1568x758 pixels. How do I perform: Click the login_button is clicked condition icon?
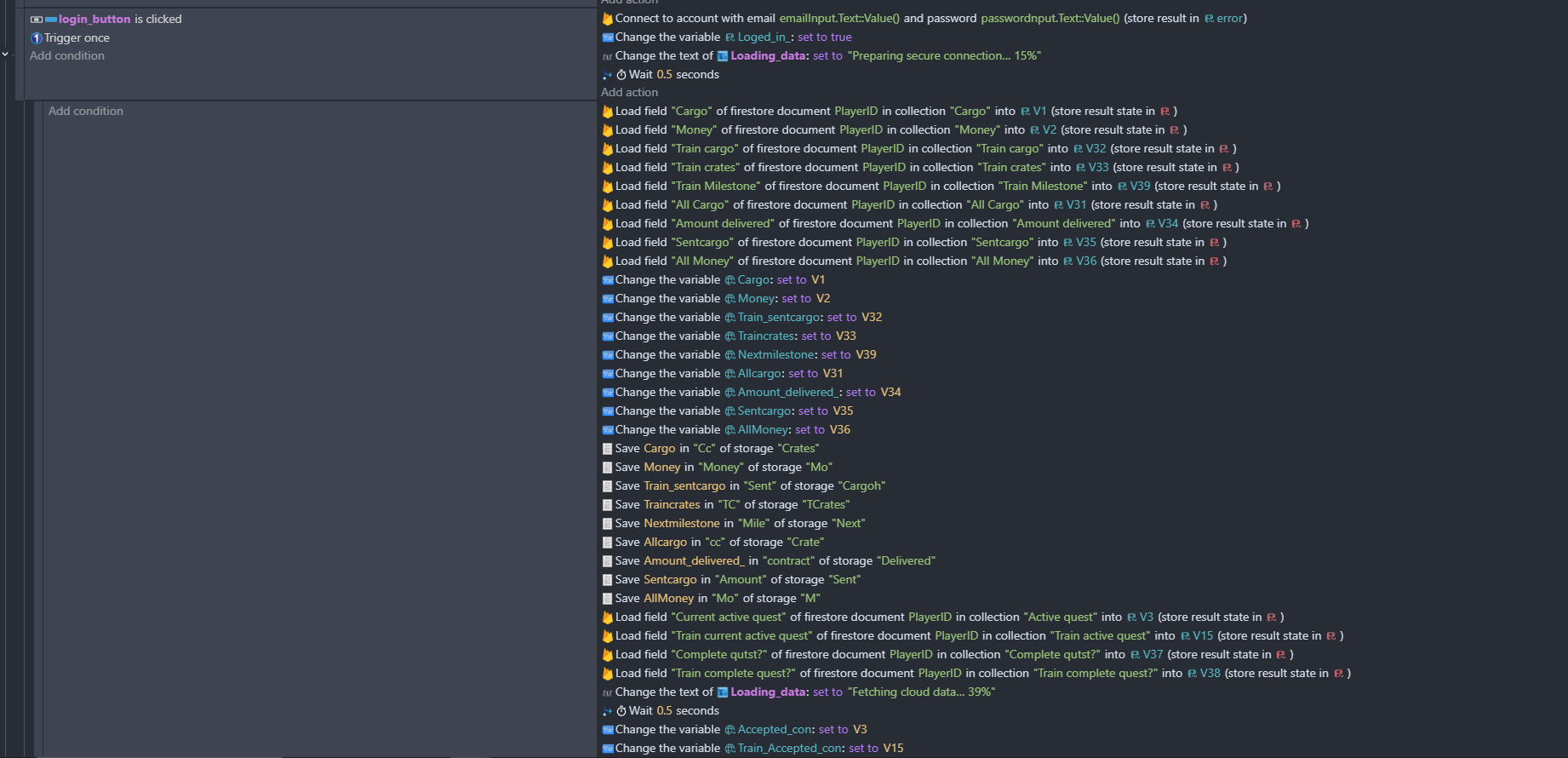click(x=37, y=19)
